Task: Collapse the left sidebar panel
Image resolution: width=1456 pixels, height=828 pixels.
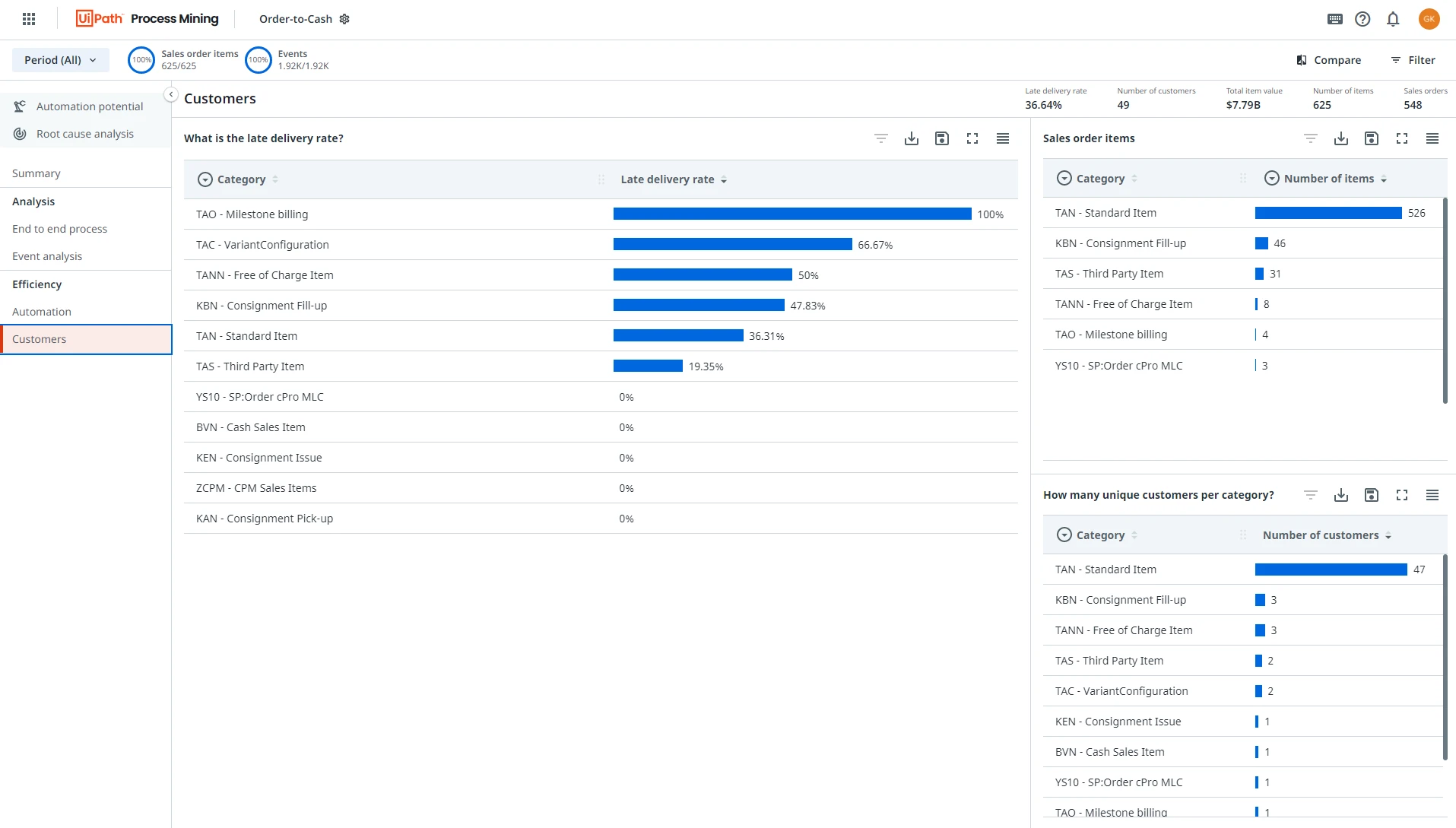Action: [x=171, y=94]
